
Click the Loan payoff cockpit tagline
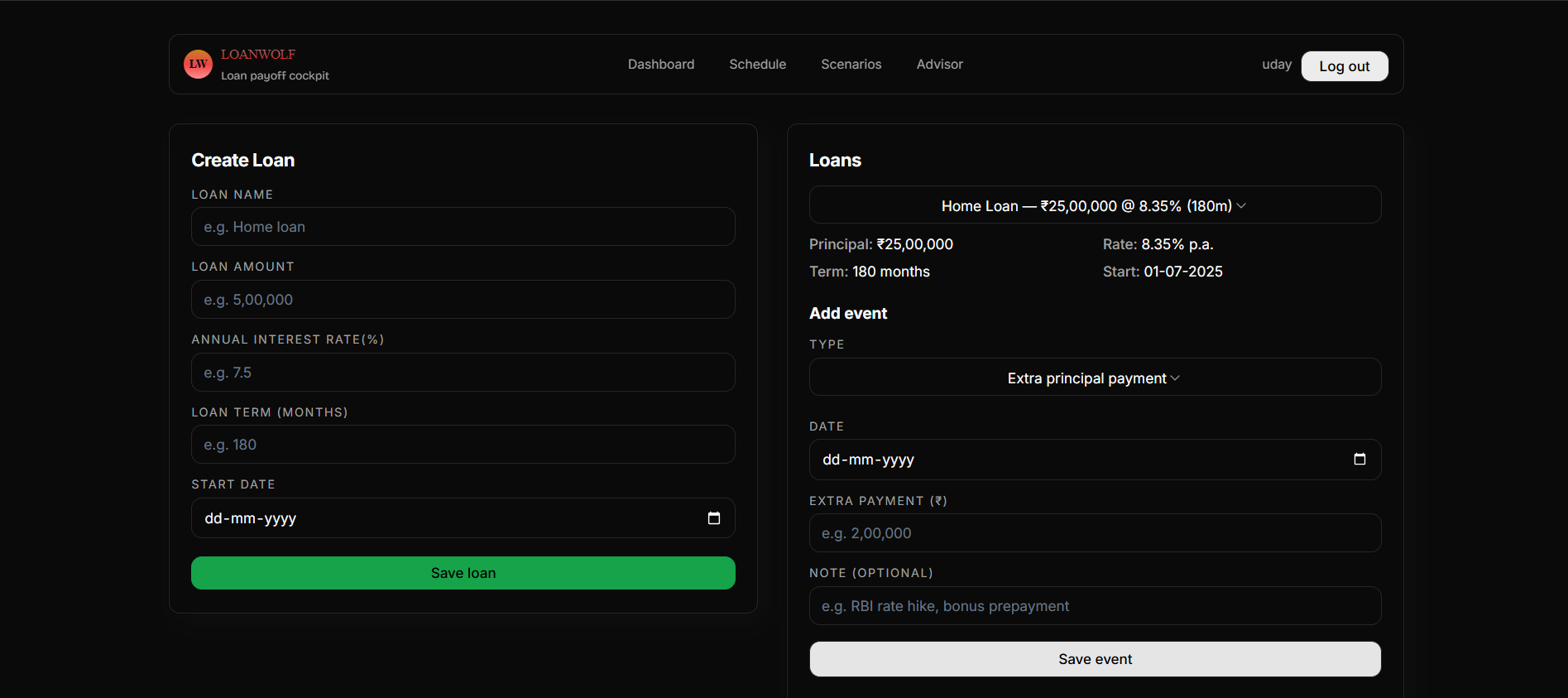[x=275, y=75]
